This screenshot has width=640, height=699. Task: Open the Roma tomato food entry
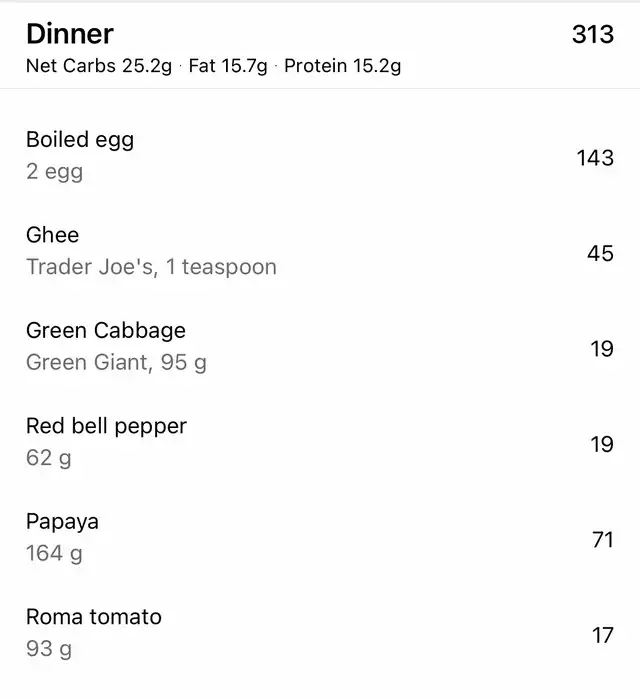93,617
